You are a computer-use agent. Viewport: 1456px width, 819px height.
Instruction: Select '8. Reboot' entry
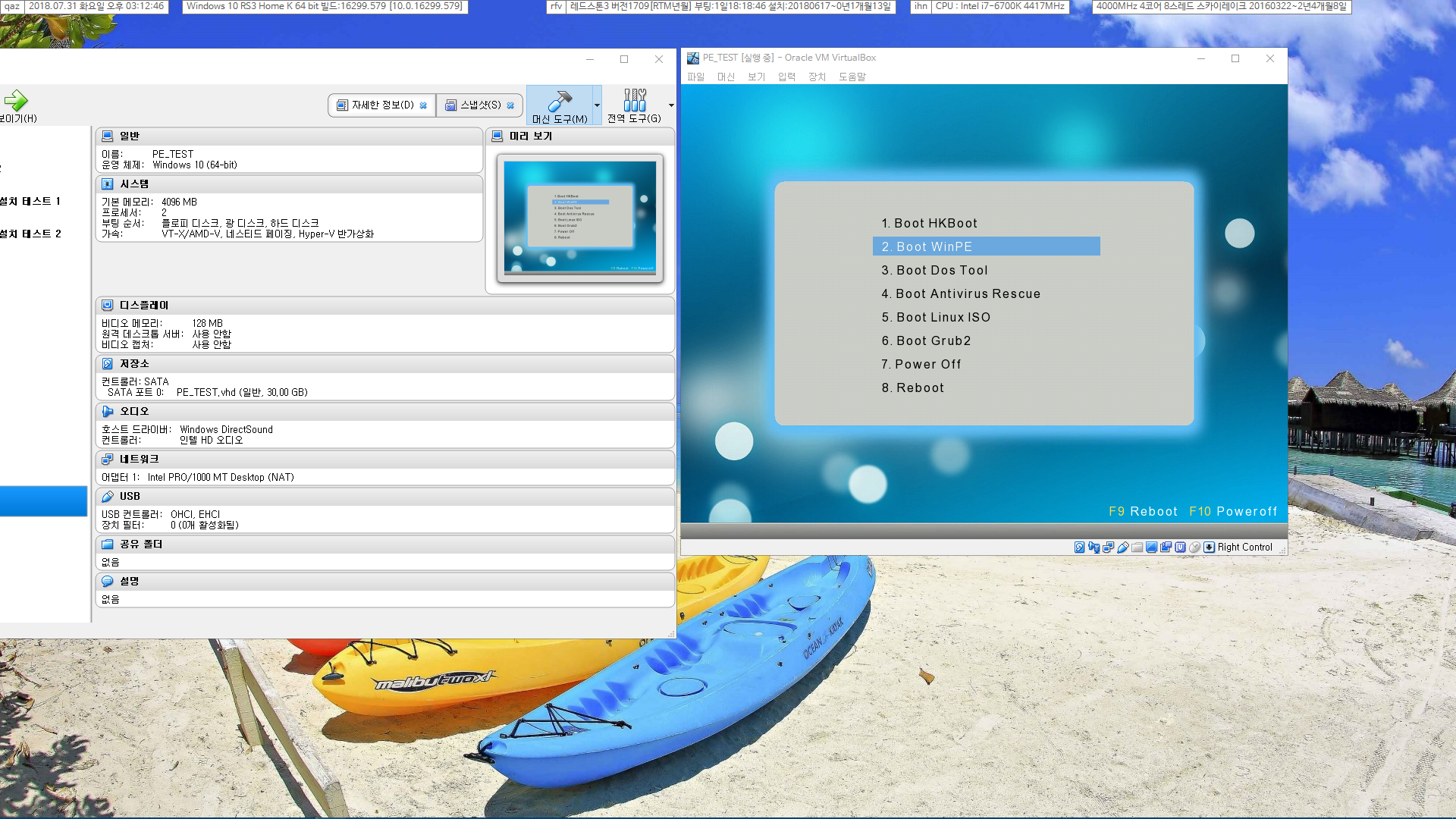point(912,388)
